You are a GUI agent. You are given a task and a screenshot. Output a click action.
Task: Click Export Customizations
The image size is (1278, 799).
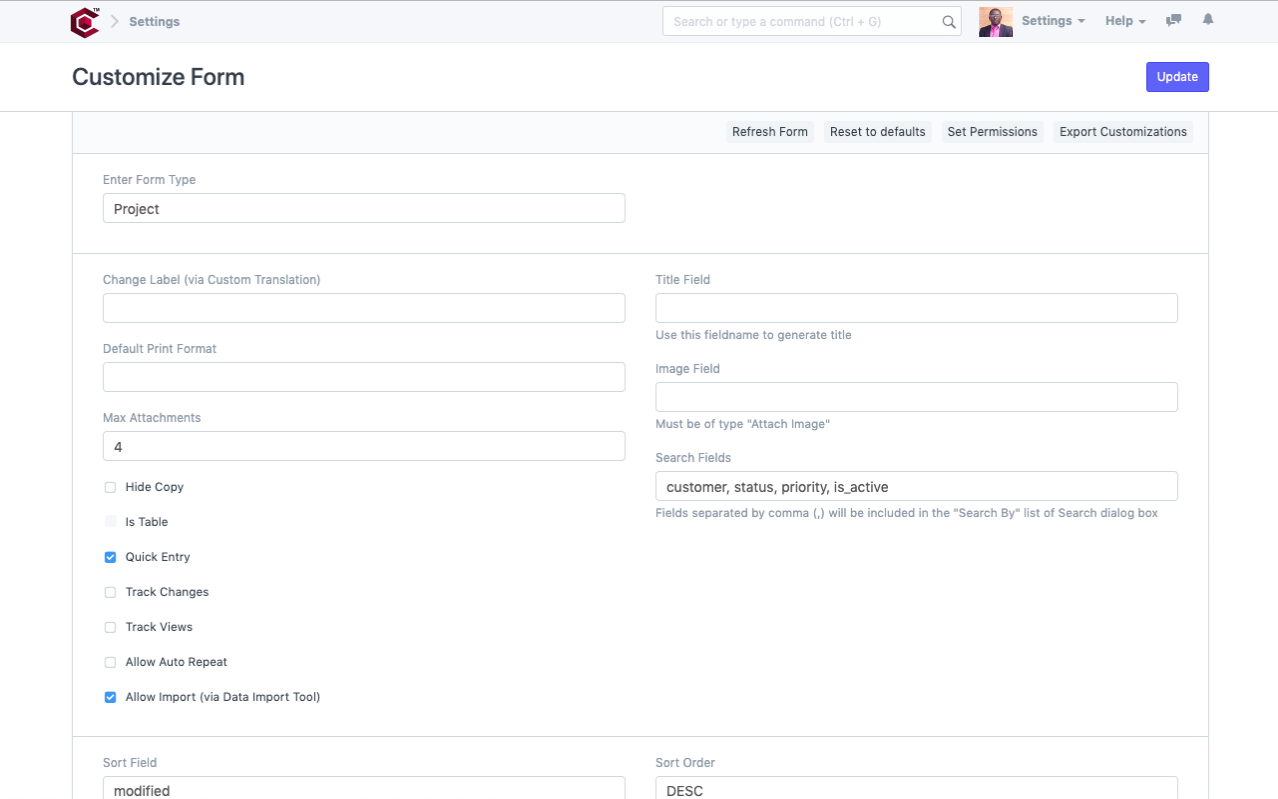click(x=1122, y=131)
